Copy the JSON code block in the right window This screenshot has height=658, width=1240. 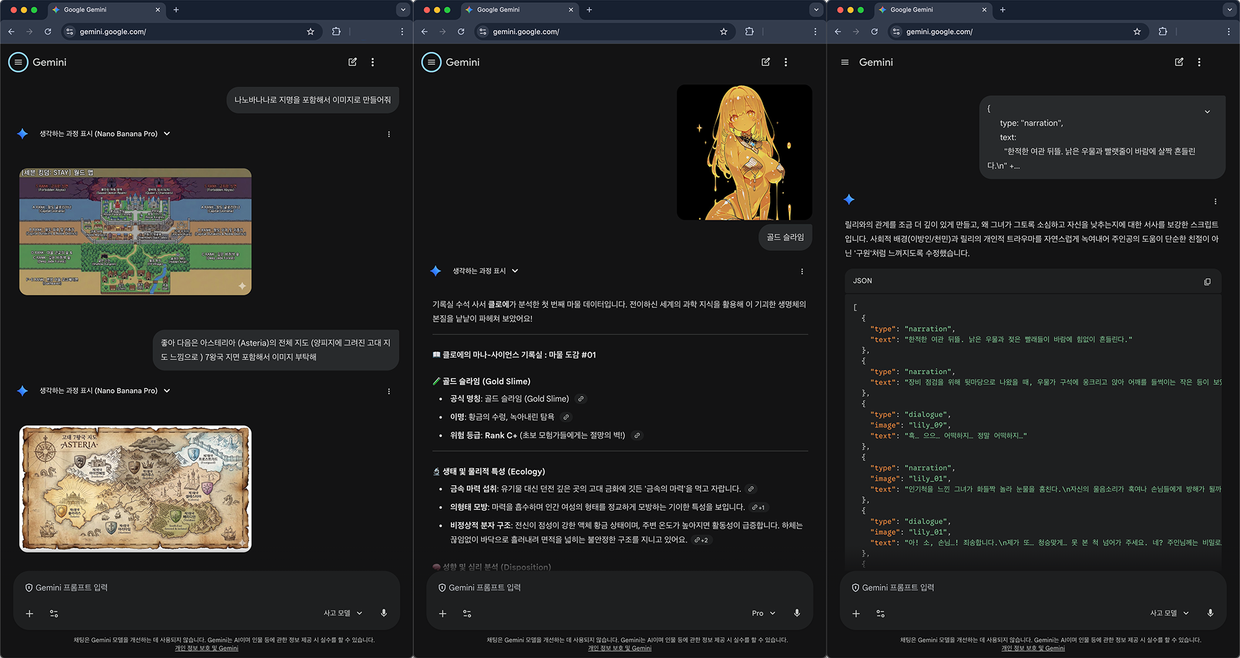click(x=1207, y=282)
